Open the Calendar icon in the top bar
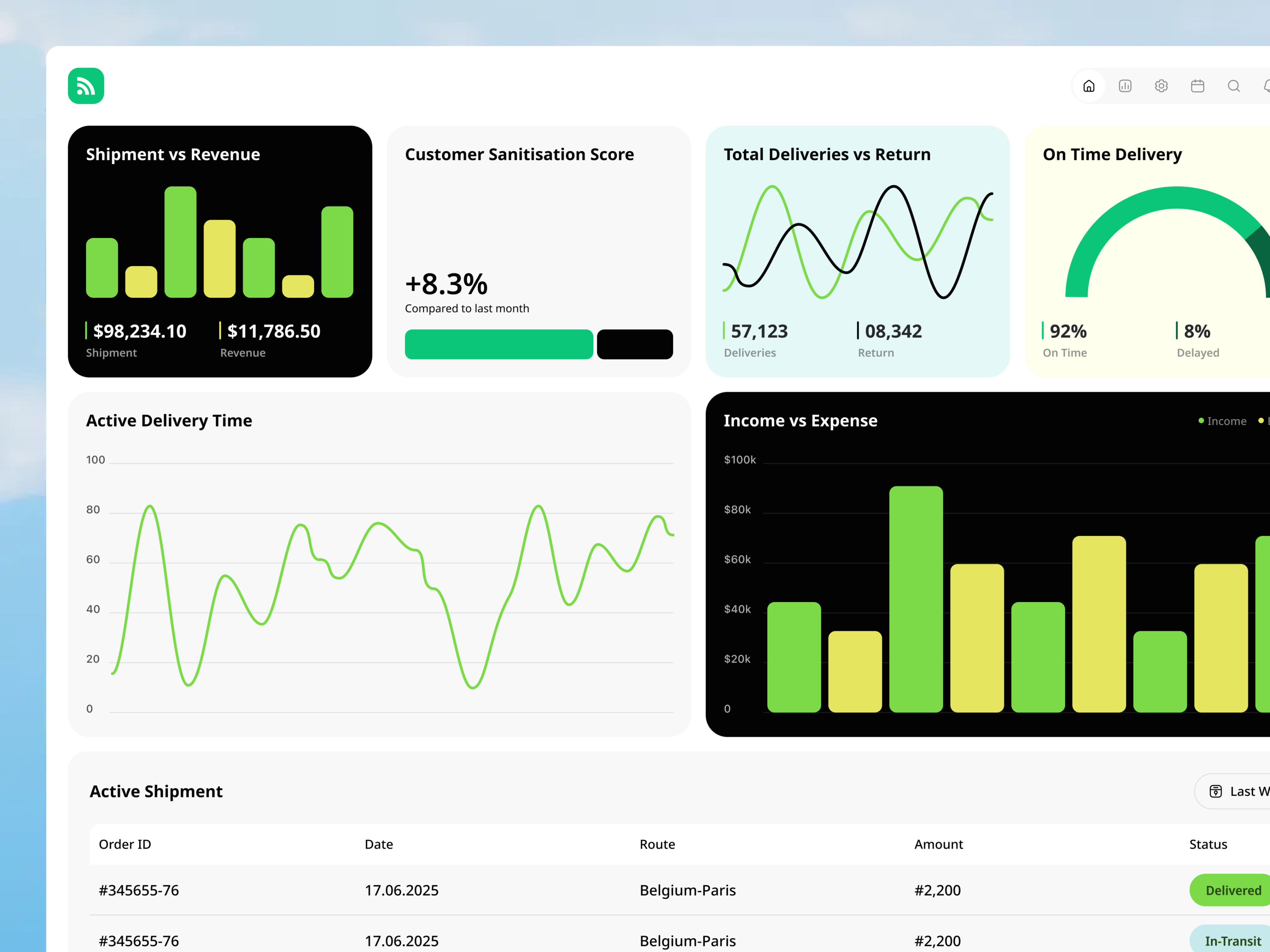 click(x=1198, y=86)
